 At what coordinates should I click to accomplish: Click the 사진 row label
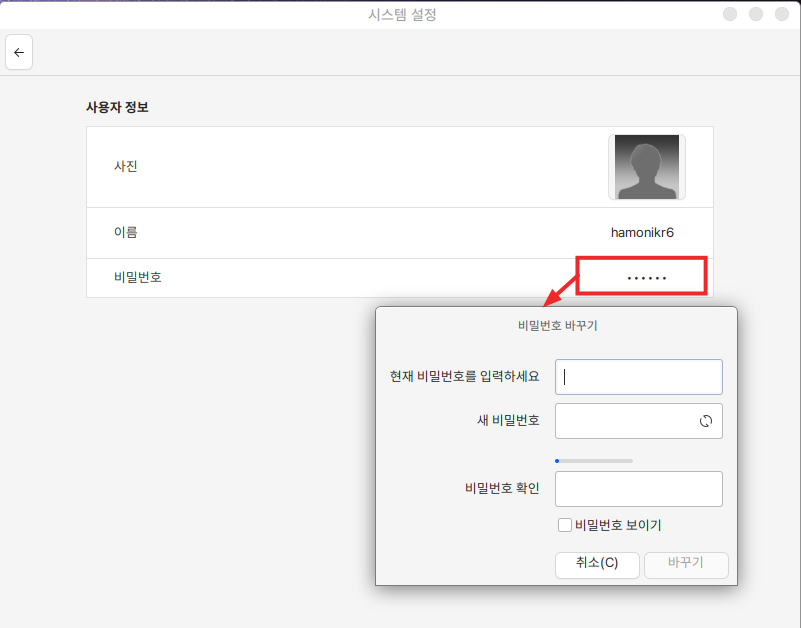[126, 167]
